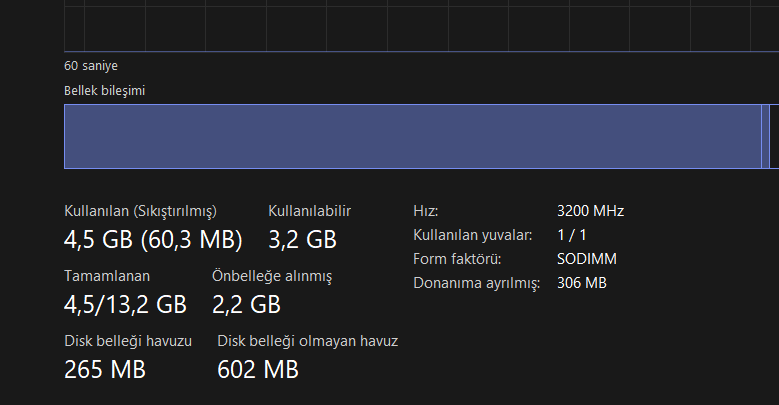Select the 4,5/13,2 GB committed value
779x405 pixels.
(x=125, y=305)
